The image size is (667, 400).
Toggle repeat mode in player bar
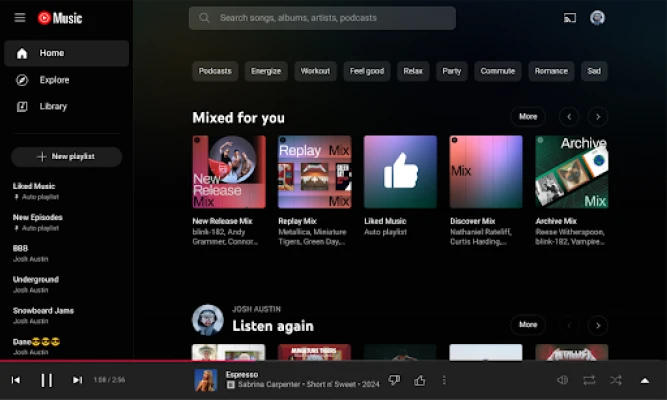(589, 380)
